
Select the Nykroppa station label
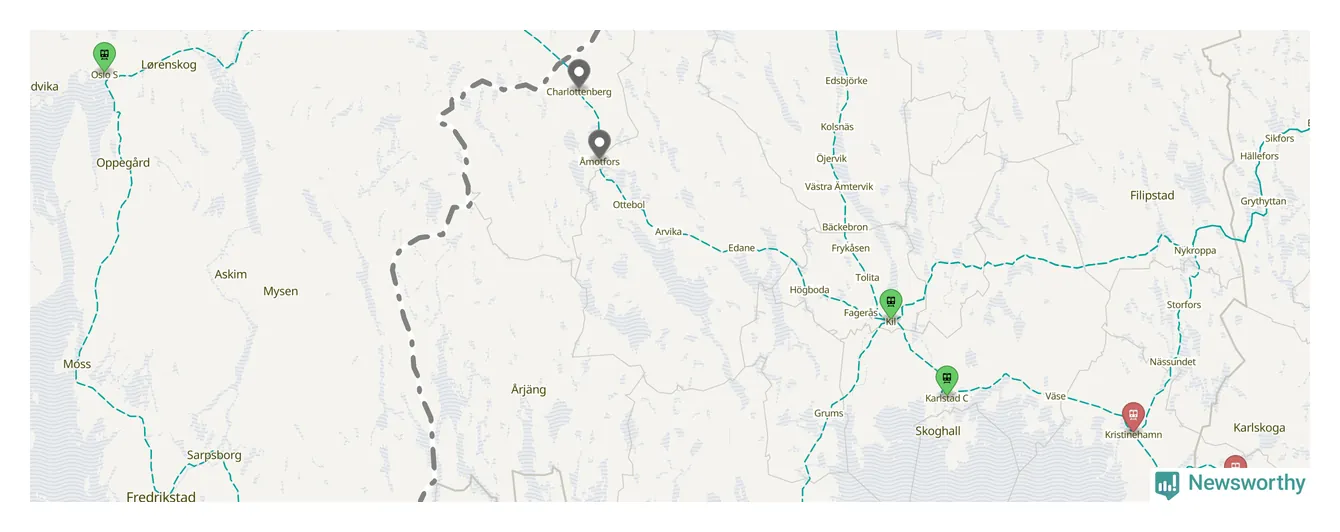pos(1195,251)
